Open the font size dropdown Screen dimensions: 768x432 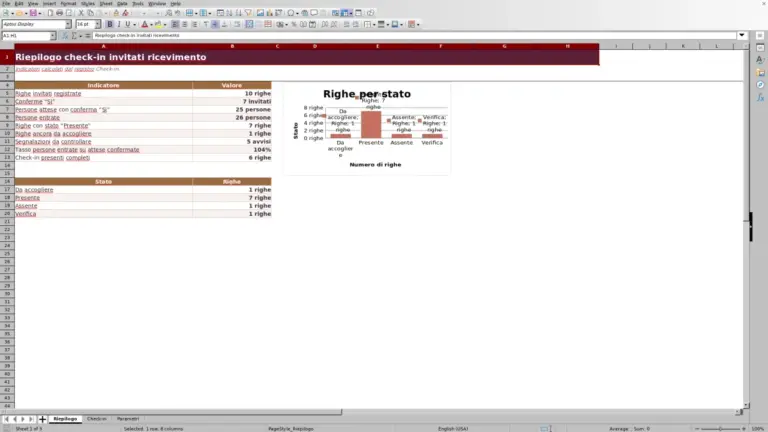pyautogui.click(x=97, y=24)
